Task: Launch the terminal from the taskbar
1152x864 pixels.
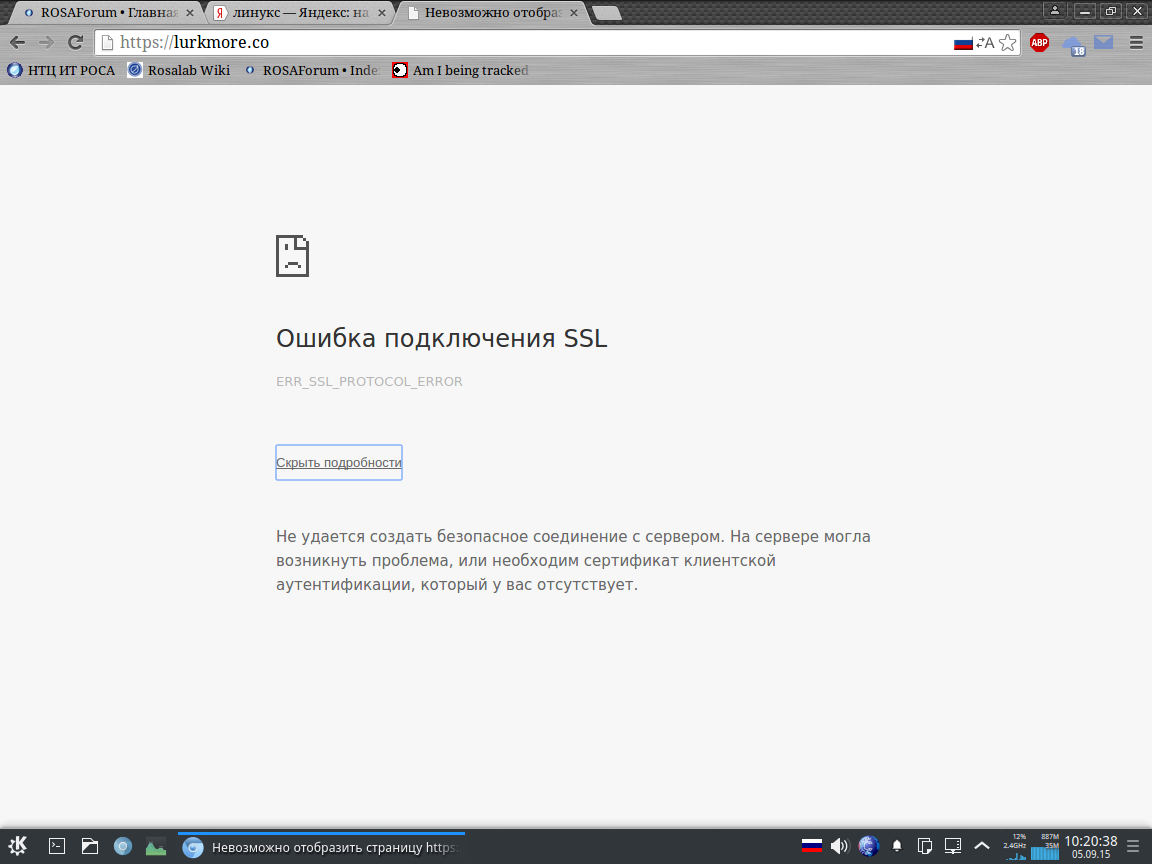Action: tap(57, 846)
